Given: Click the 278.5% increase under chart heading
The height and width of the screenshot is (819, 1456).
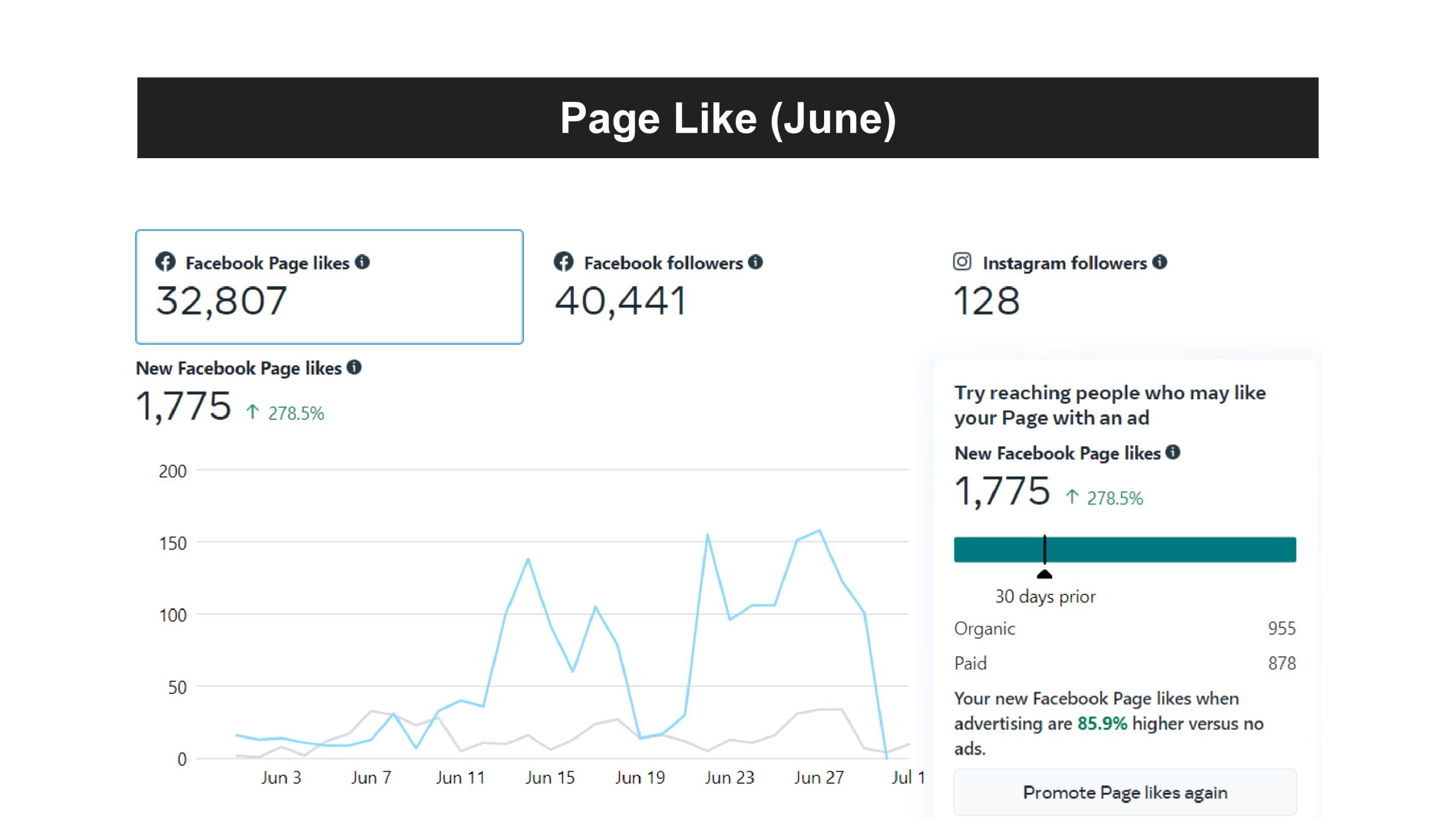Looking at the screenshot, I should click(x=296, y=413).
